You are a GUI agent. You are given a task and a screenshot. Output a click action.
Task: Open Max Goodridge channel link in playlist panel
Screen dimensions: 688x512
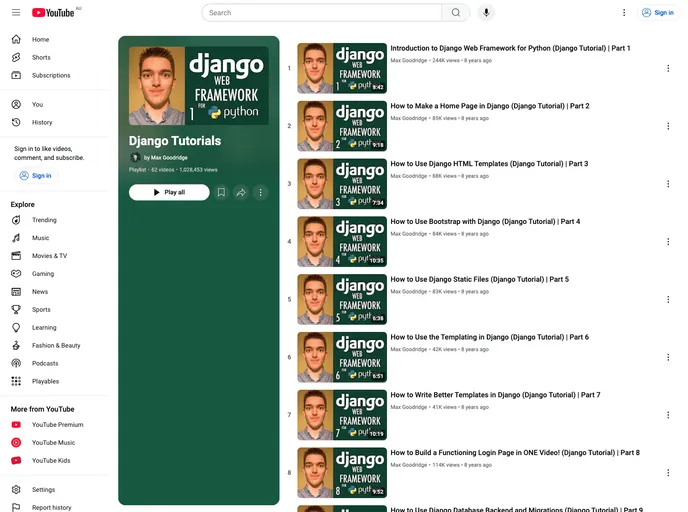[x=169, y=158]
